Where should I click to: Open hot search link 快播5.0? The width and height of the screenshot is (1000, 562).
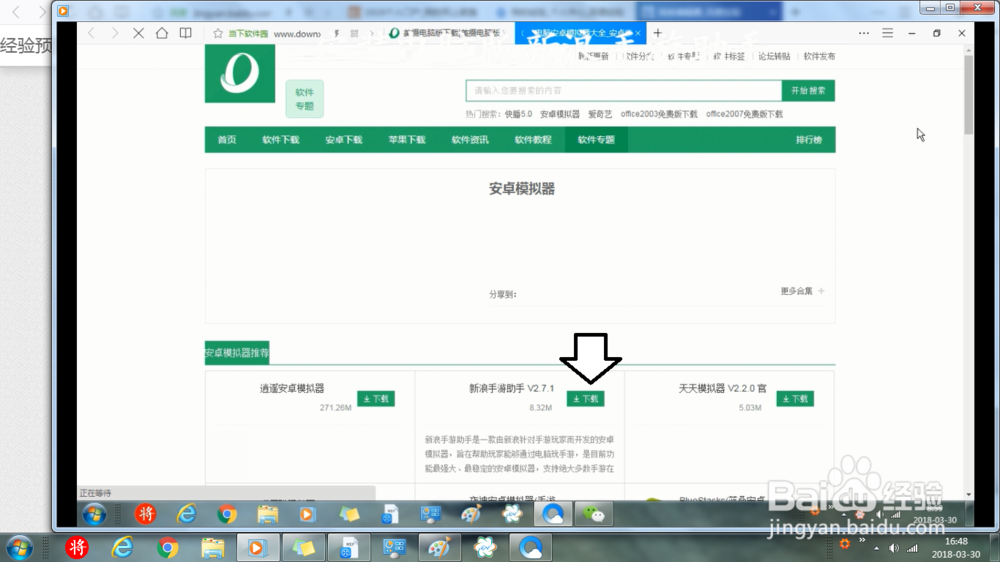518,114
